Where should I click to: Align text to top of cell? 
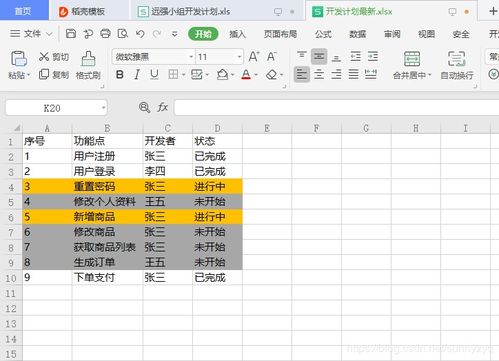(302, 56)
